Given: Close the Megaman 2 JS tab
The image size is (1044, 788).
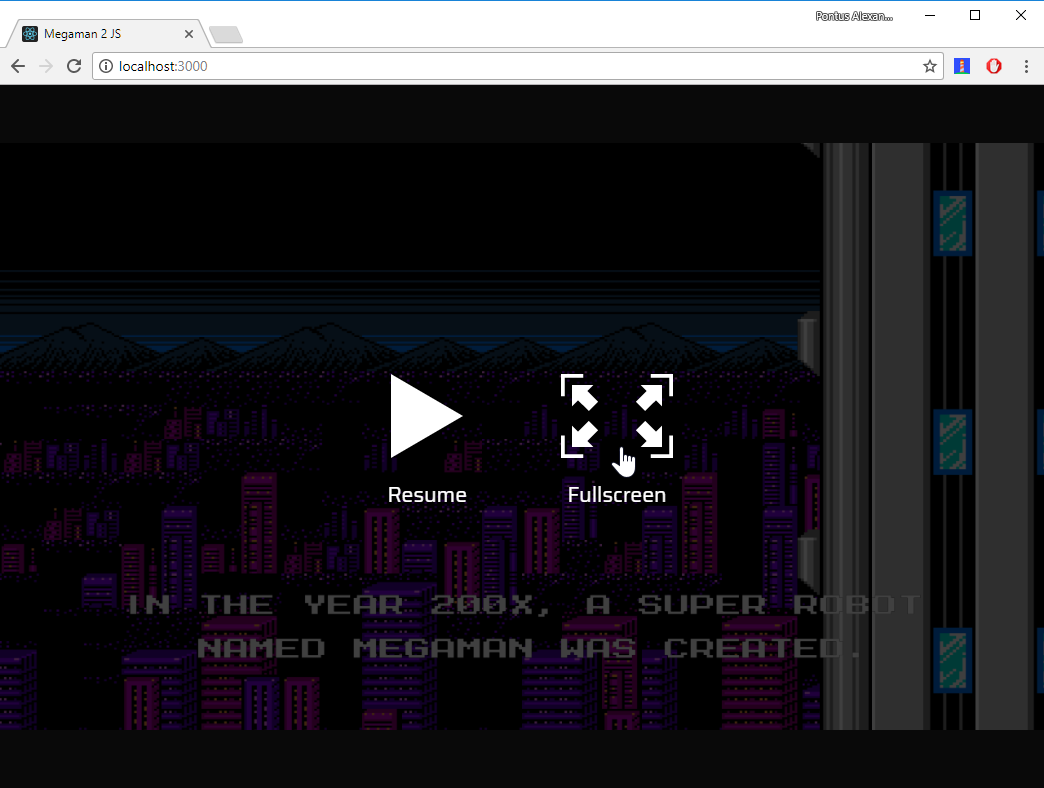Looking at the screenshot, I should [x=188, y=33].
